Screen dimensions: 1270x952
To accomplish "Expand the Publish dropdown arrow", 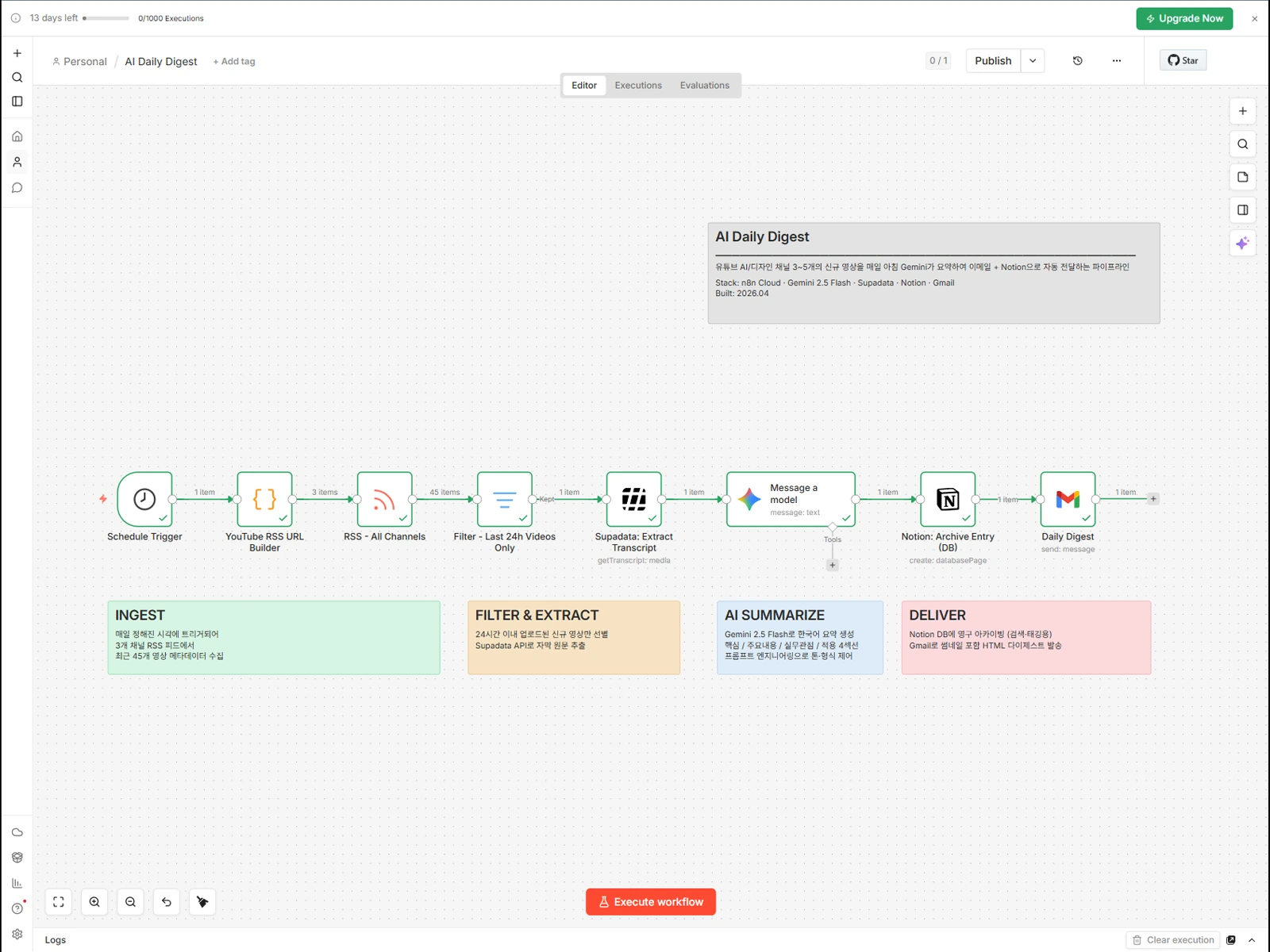I will pos(1033,61).
